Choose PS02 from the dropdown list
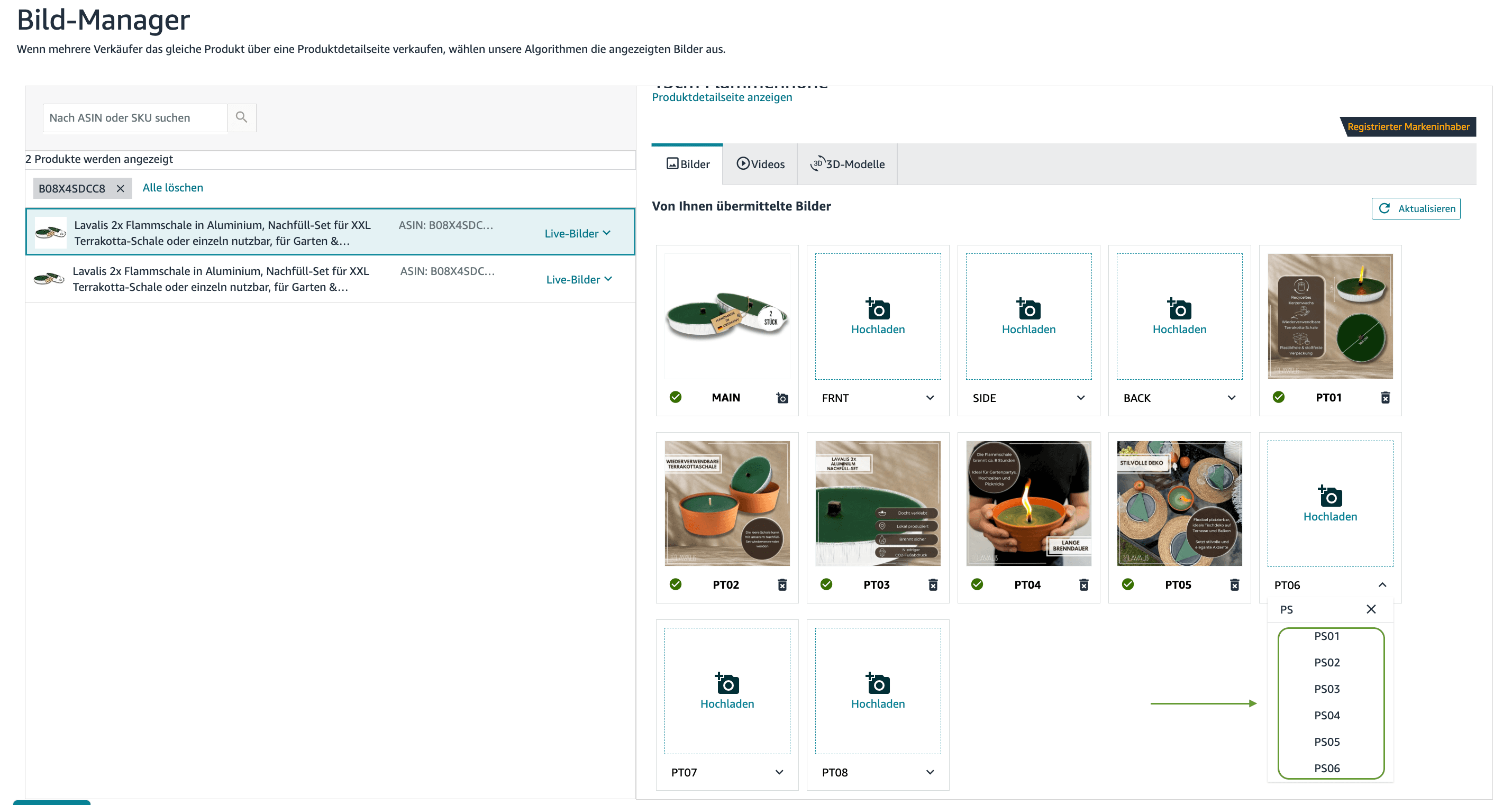Image resolution: width=1512 pixels, height=805 pixels. tap(1327, 662)
